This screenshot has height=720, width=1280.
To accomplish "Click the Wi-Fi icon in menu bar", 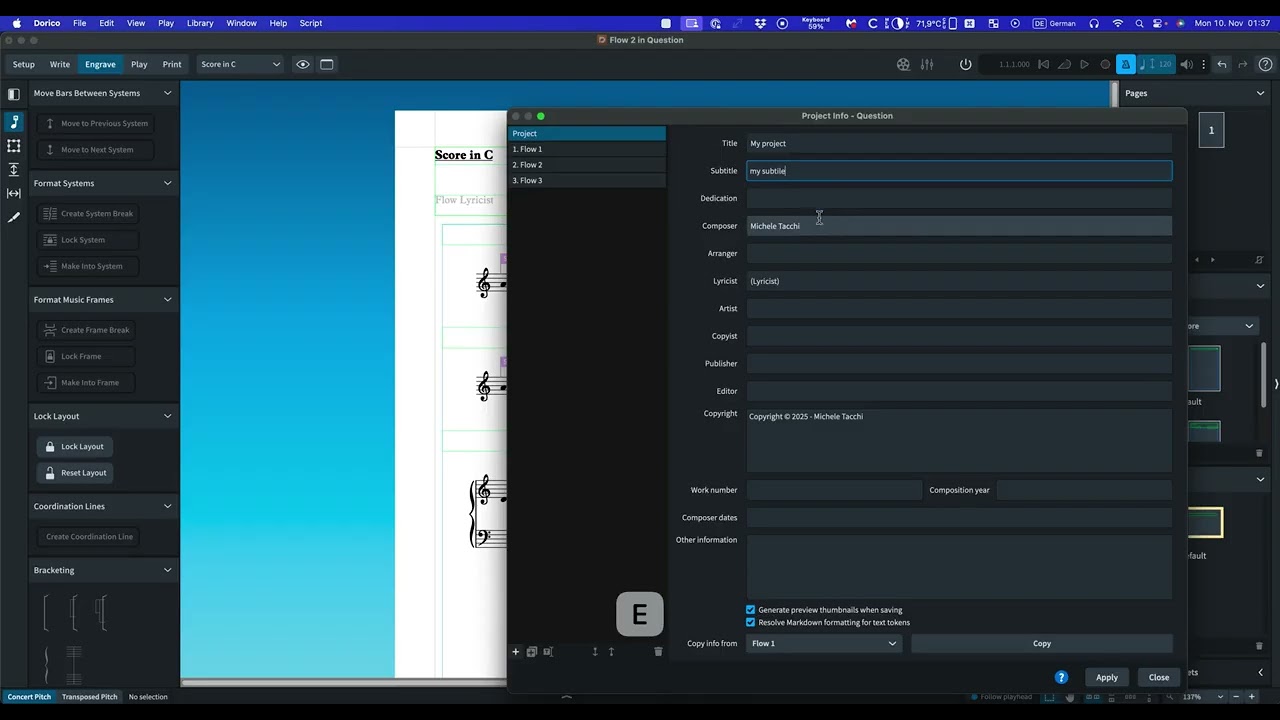I will tap(1117, 23).
